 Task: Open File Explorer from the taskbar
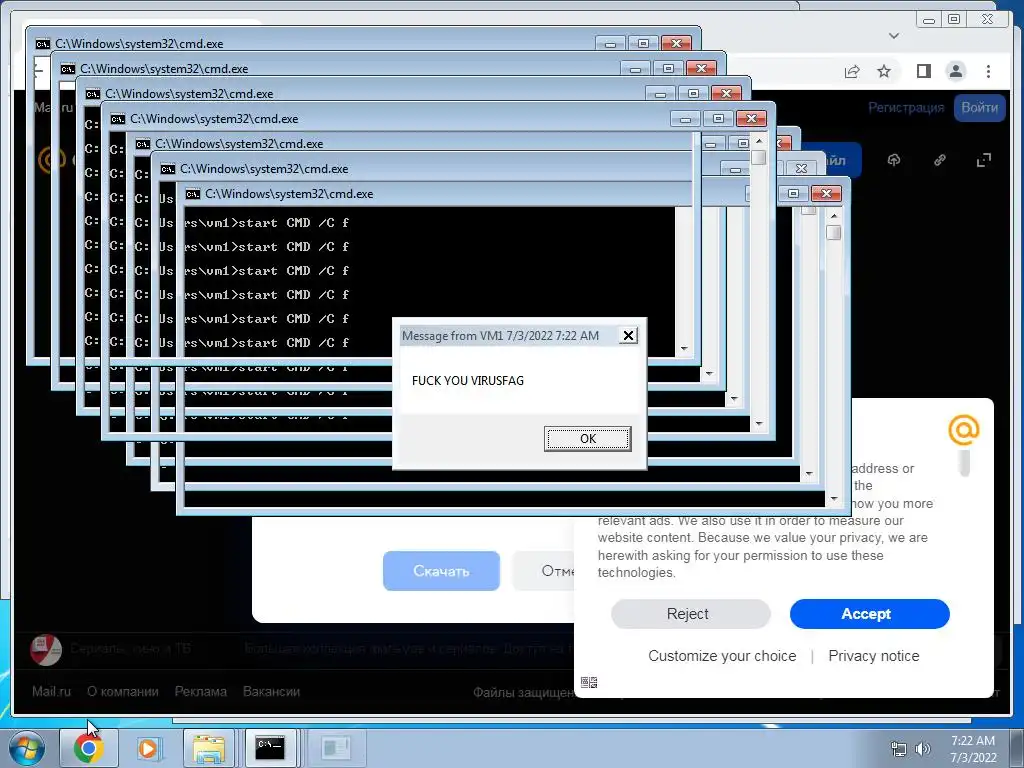(x=208, y=748)
